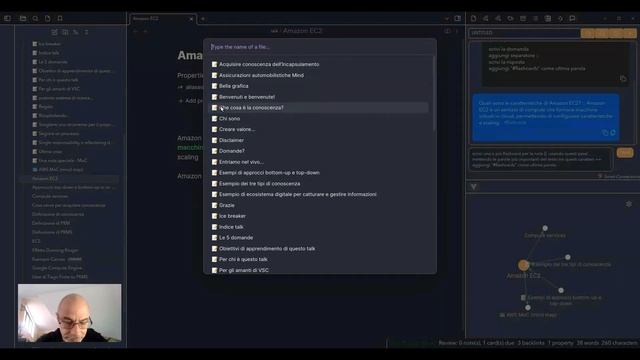Open the file explorer folder icon
640x360 pixels.
tap(23, 18)
